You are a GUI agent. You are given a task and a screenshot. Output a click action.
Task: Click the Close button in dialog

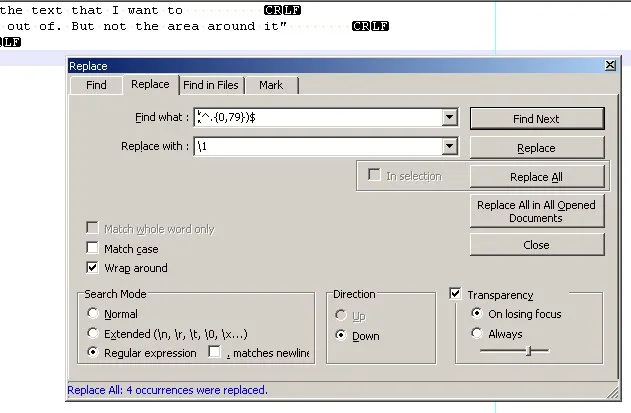point(537,245)
